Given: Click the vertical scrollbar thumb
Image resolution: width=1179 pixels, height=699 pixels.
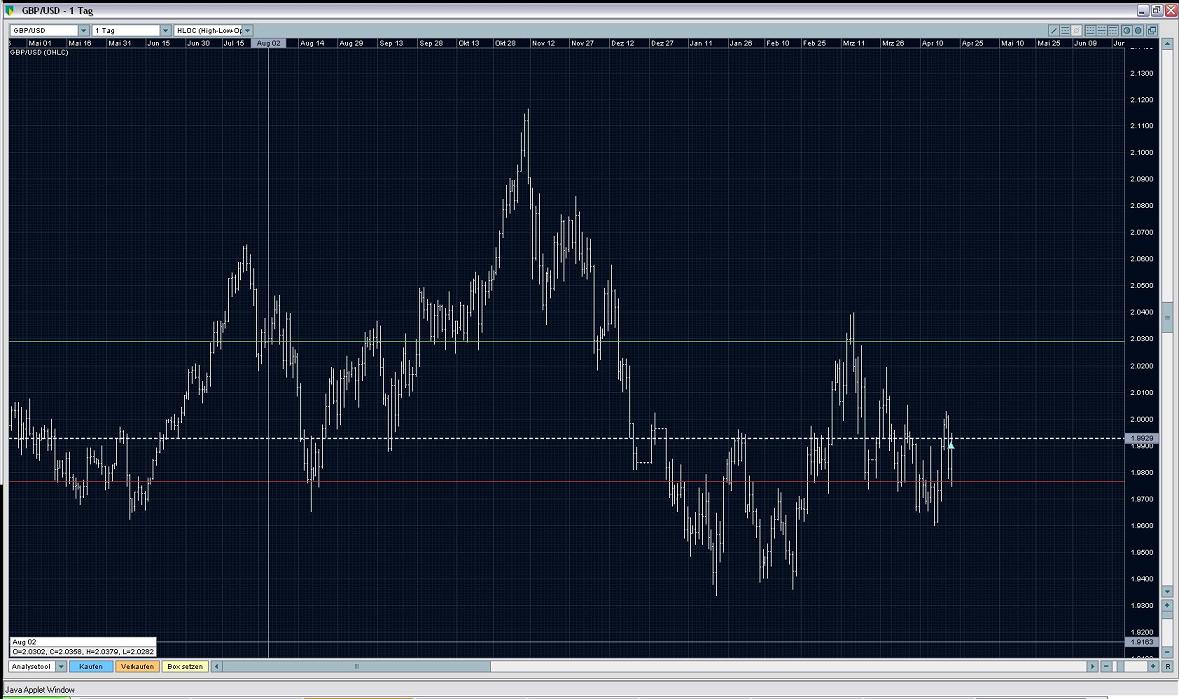Looking at the screenshot, I should pos(1167,317).
